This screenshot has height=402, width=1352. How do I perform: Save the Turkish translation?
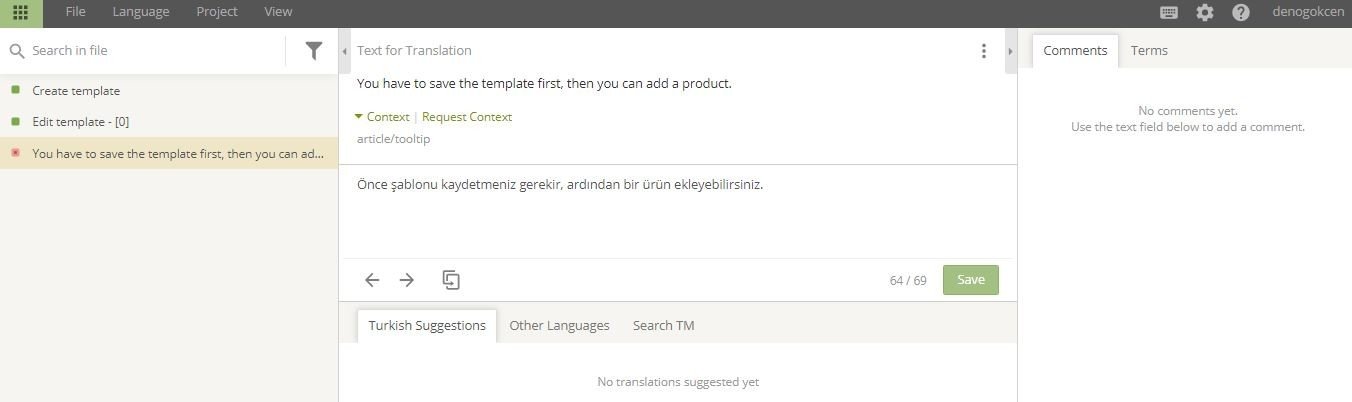coord(971,280)
